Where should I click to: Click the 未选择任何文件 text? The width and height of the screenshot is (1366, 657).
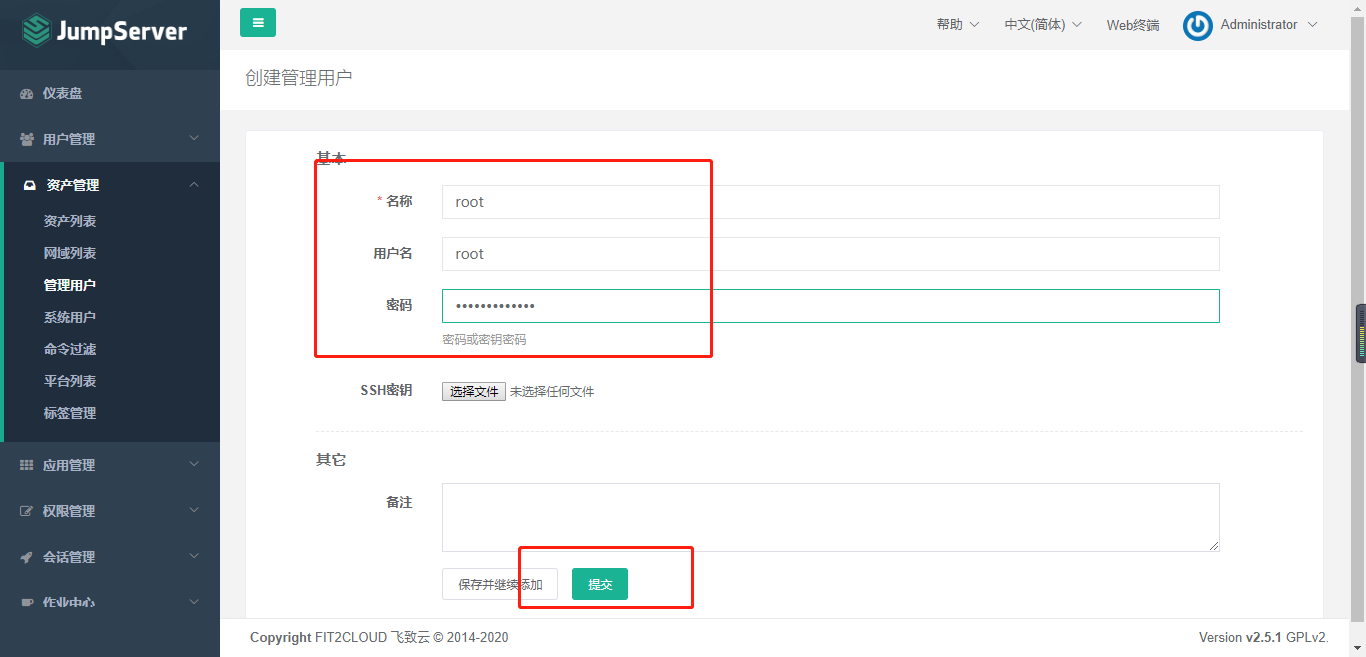tap(552, 392)
